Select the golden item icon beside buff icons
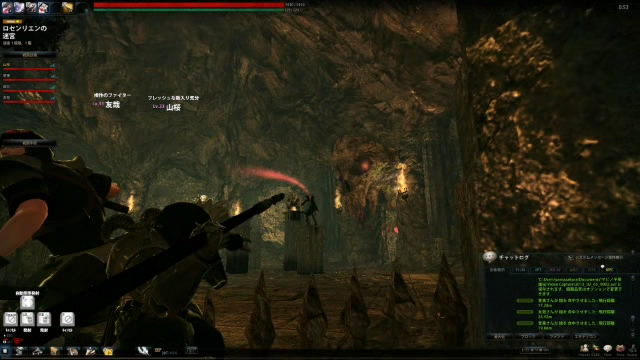 click(x=67, y=7)
